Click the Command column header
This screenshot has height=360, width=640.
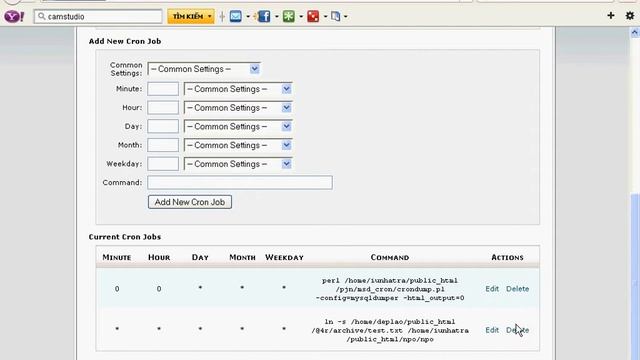point(390,257)
